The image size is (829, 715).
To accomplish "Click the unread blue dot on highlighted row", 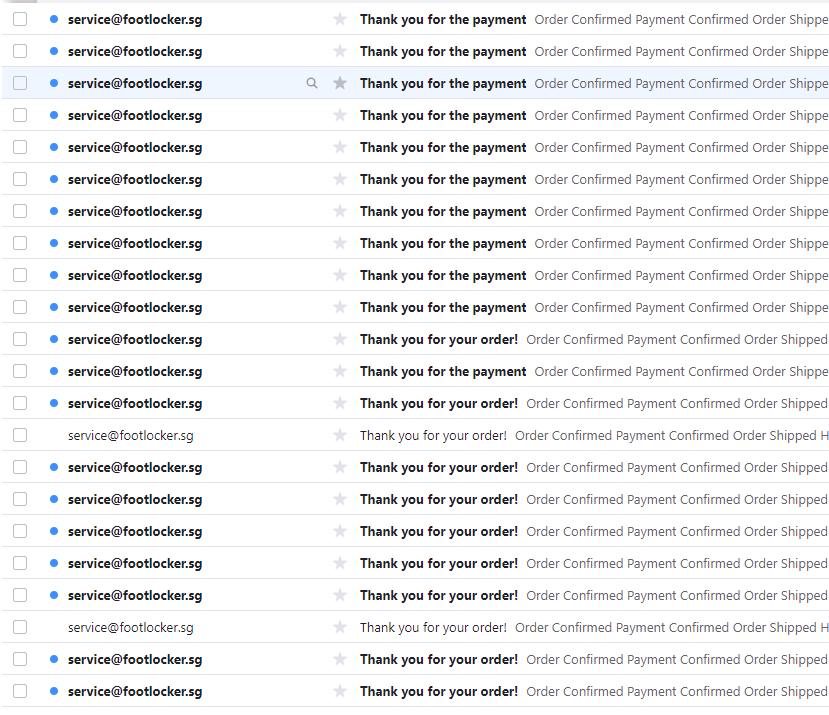I will pos(53,83).
